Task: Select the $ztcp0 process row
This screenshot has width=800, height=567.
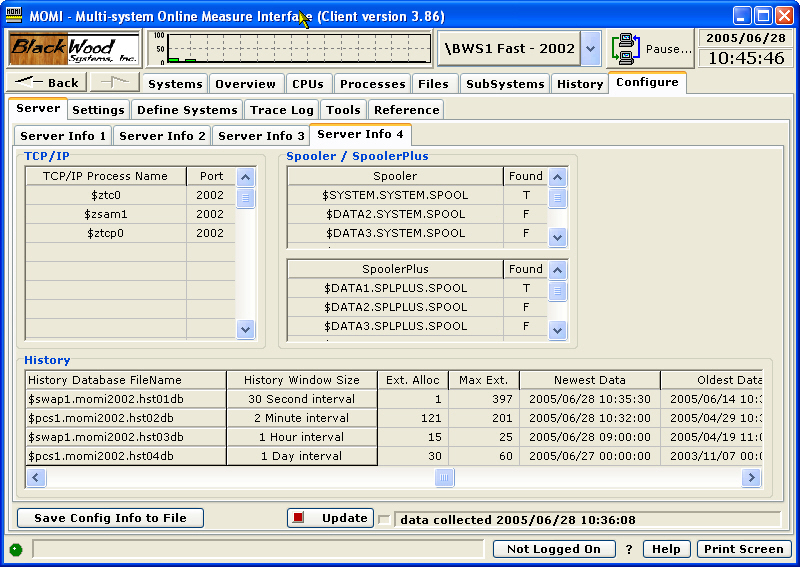Action: click(x=131, y=233)
